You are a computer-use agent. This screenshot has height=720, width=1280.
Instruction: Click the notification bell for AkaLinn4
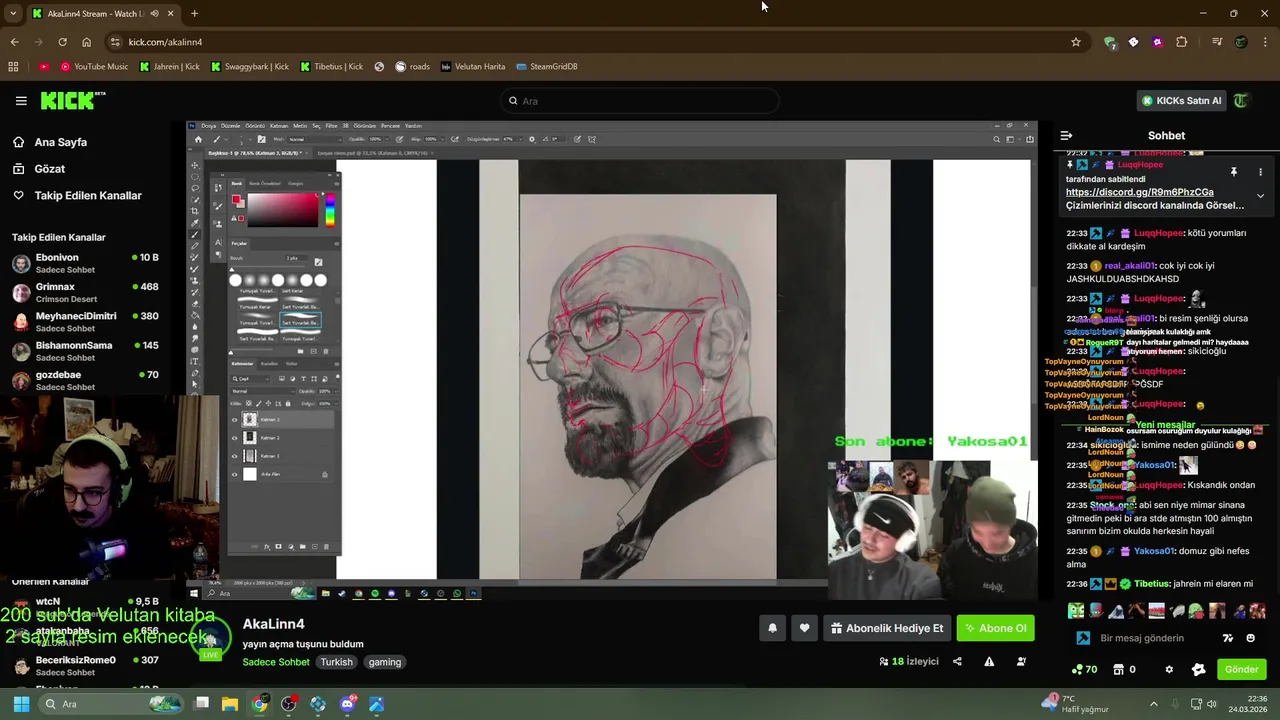[772, 628]
